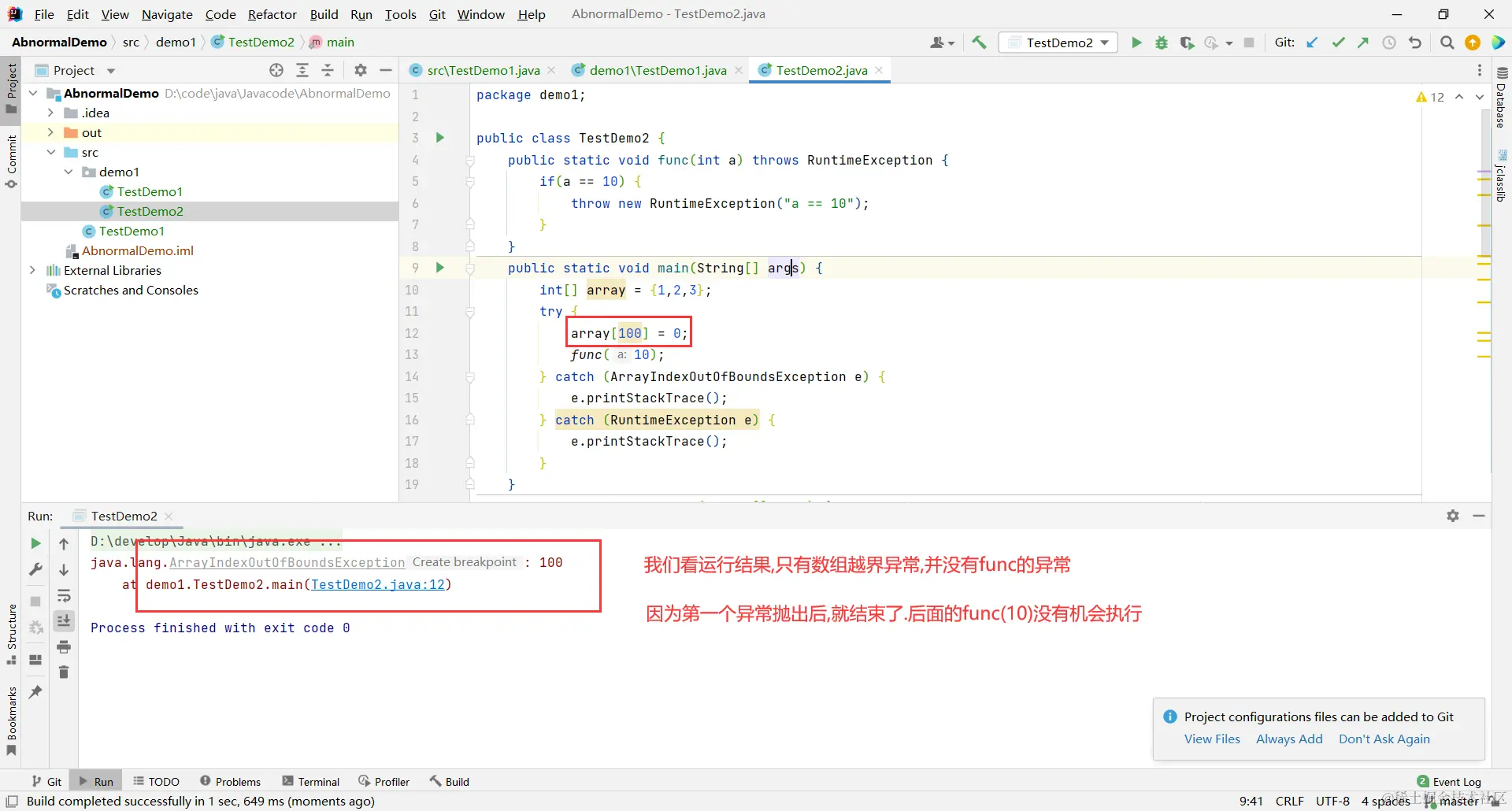The image size is (1512, 811).
Task: Expand the out folder
Action: [51, 132]
